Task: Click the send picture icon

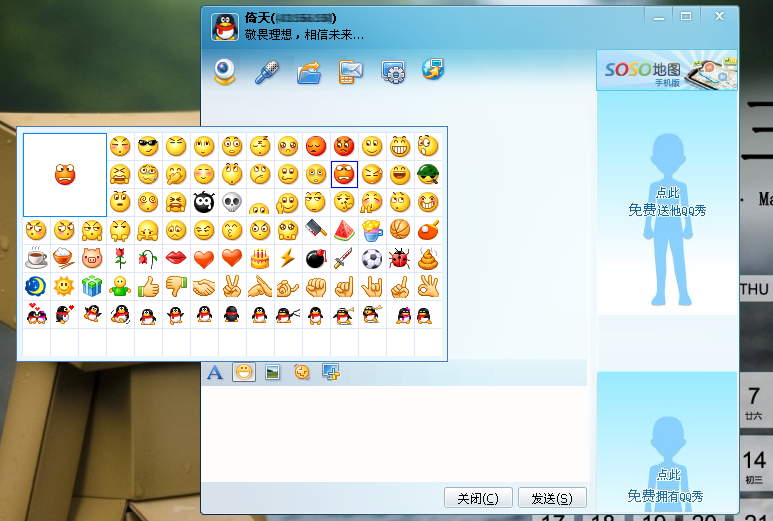Action: tap(272, 373)
